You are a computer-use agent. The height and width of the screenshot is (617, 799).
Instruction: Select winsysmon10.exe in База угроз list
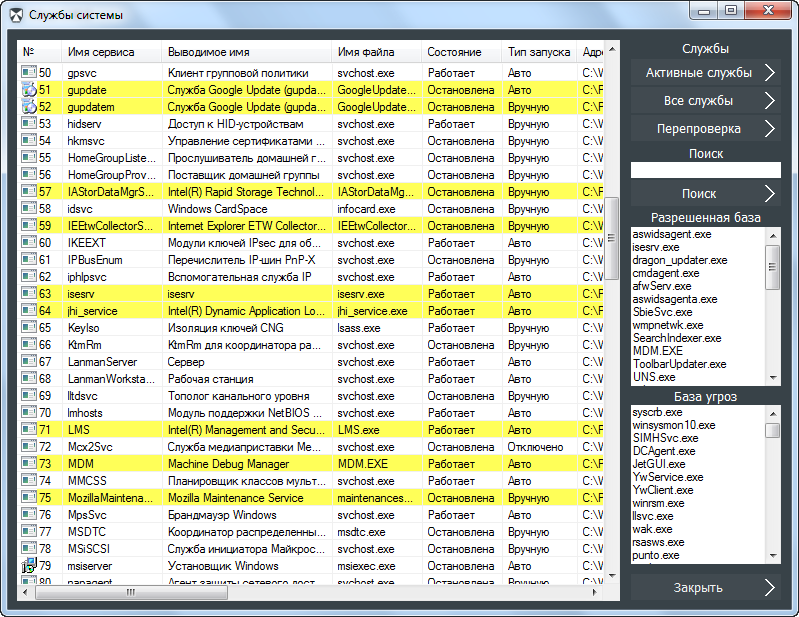[673, 425]
